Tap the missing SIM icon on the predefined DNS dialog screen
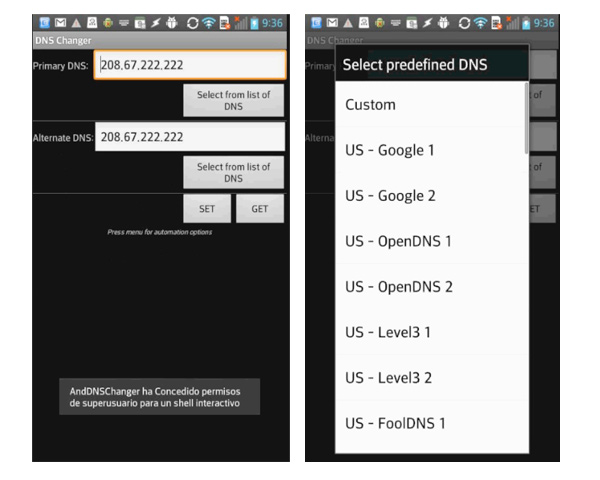Screen dimensions: 600x480 click(496, 23)
